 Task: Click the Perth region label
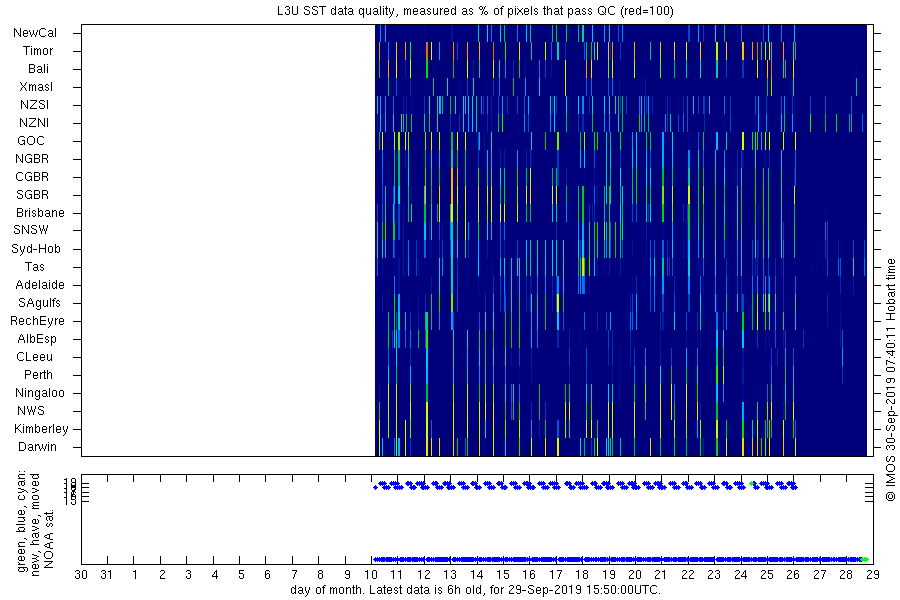(38, 375)
